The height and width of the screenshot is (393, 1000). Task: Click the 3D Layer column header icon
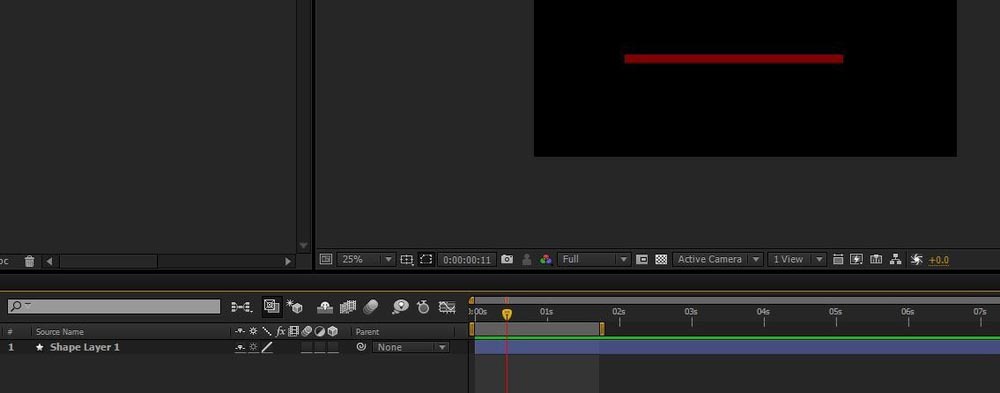pos(332,331)
